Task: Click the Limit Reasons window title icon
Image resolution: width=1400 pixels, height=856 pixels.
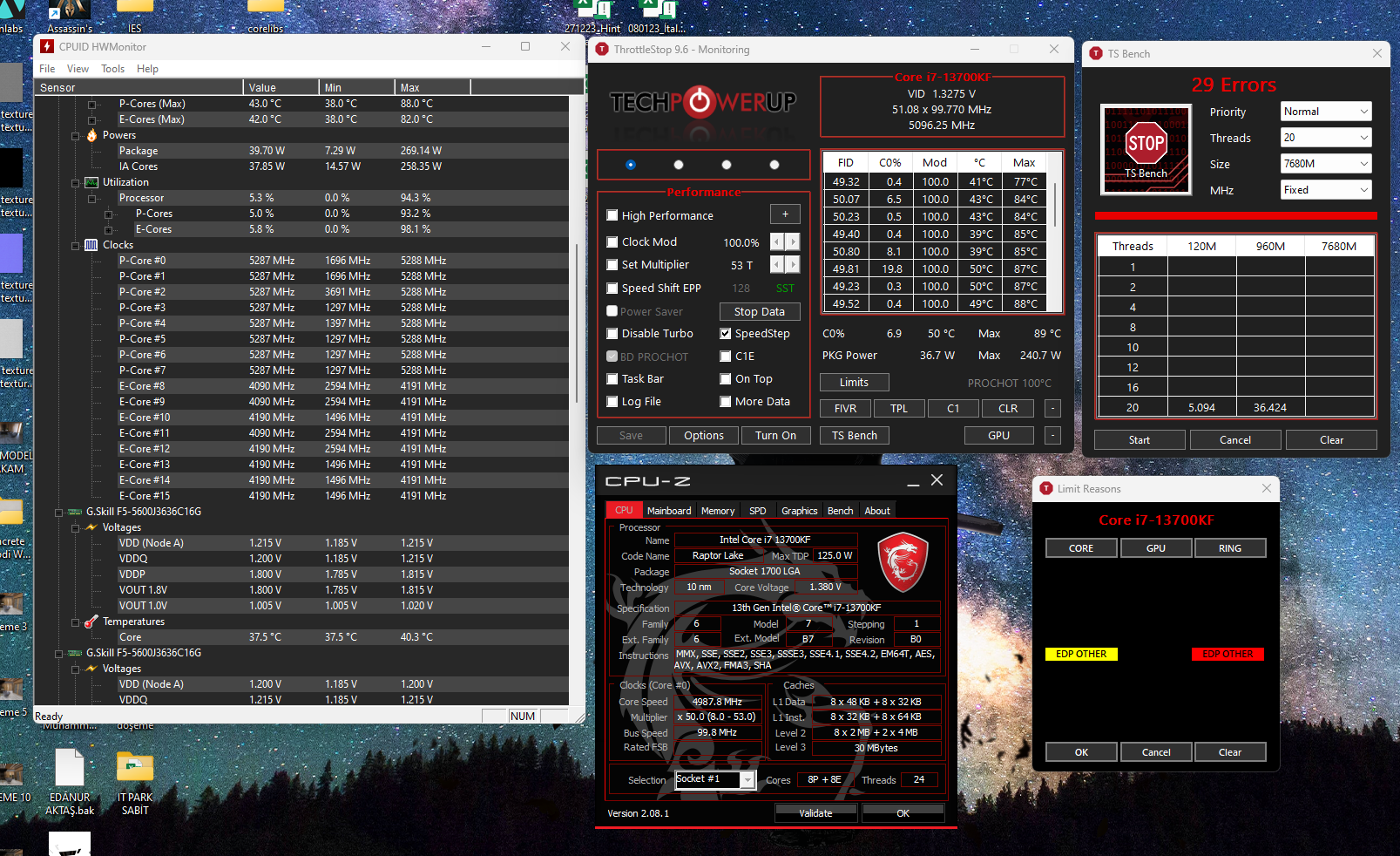Action: click(1046, 489)
